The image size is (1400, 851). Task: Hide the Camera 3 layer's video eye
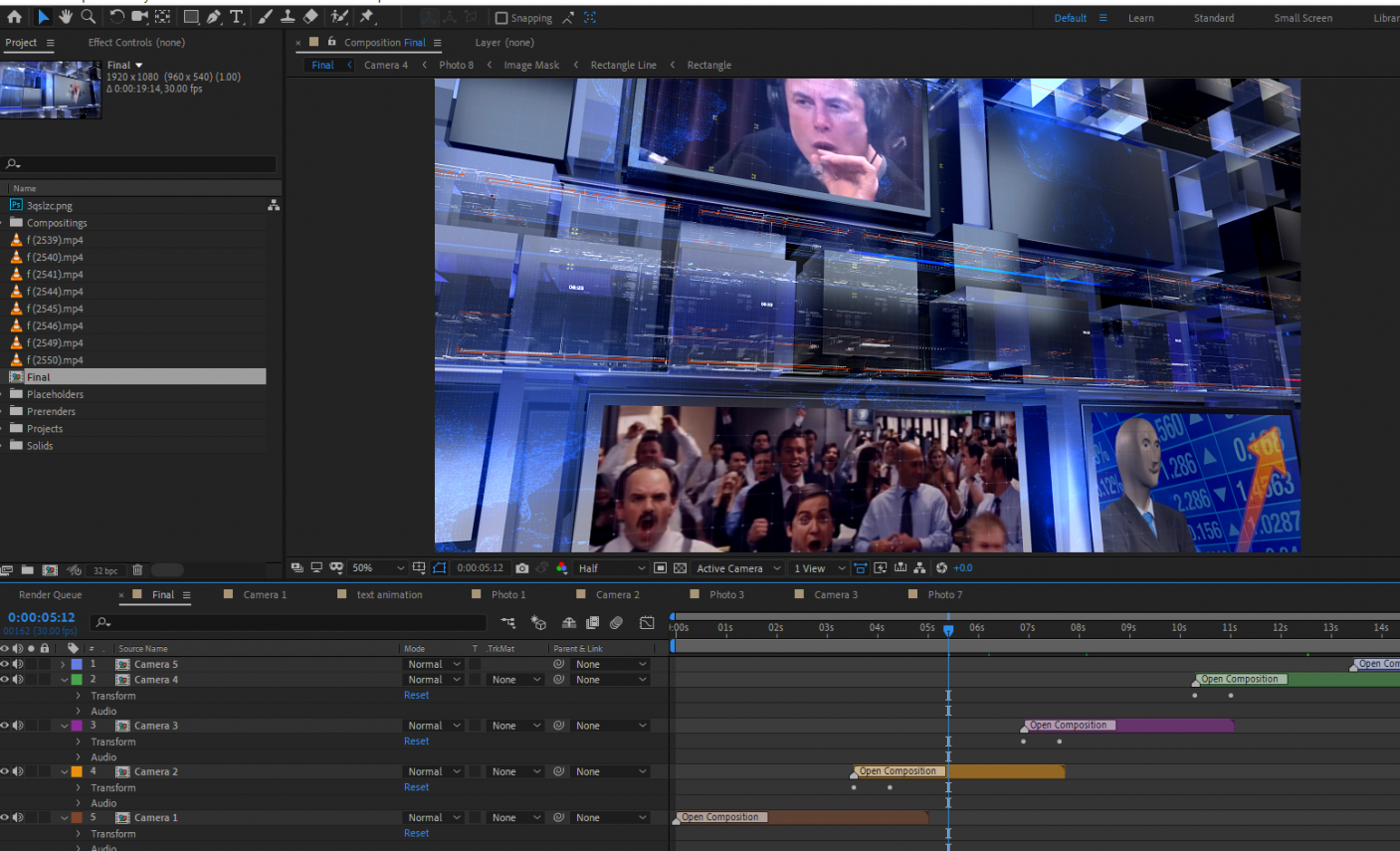tap(5, 726)
